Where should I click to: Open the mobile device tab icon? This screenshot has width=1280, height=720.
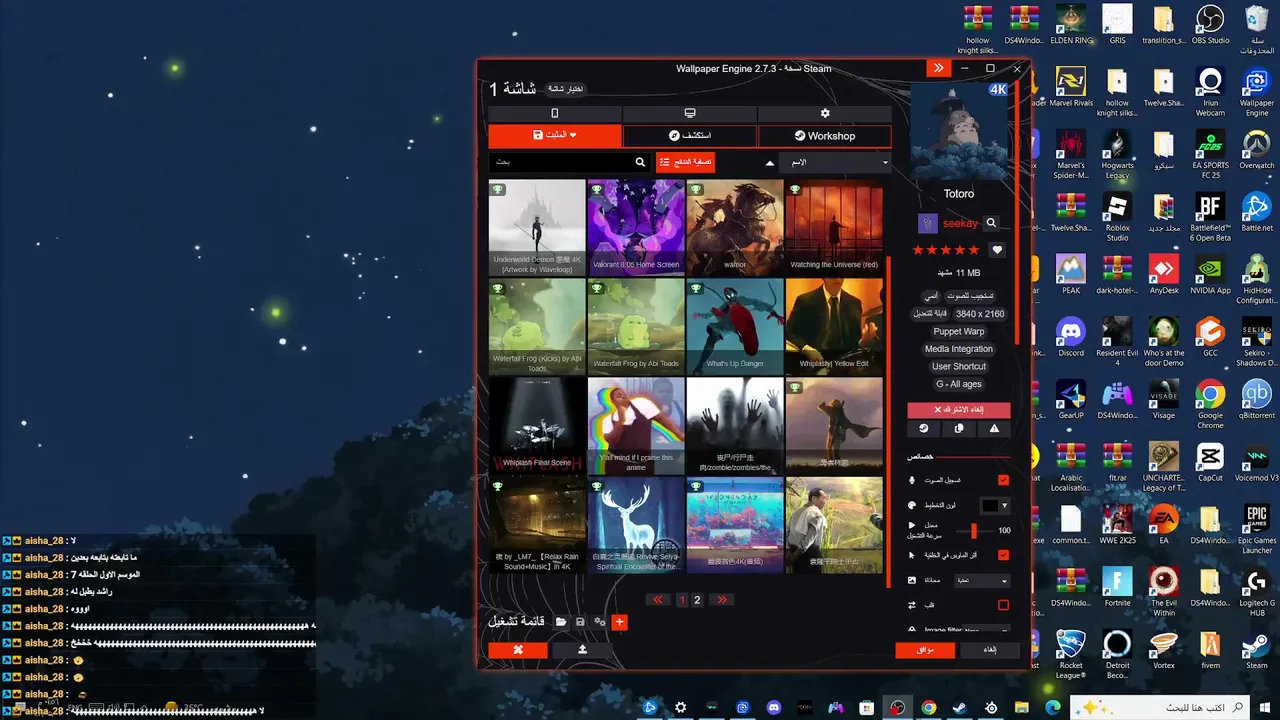coord(555,114)
